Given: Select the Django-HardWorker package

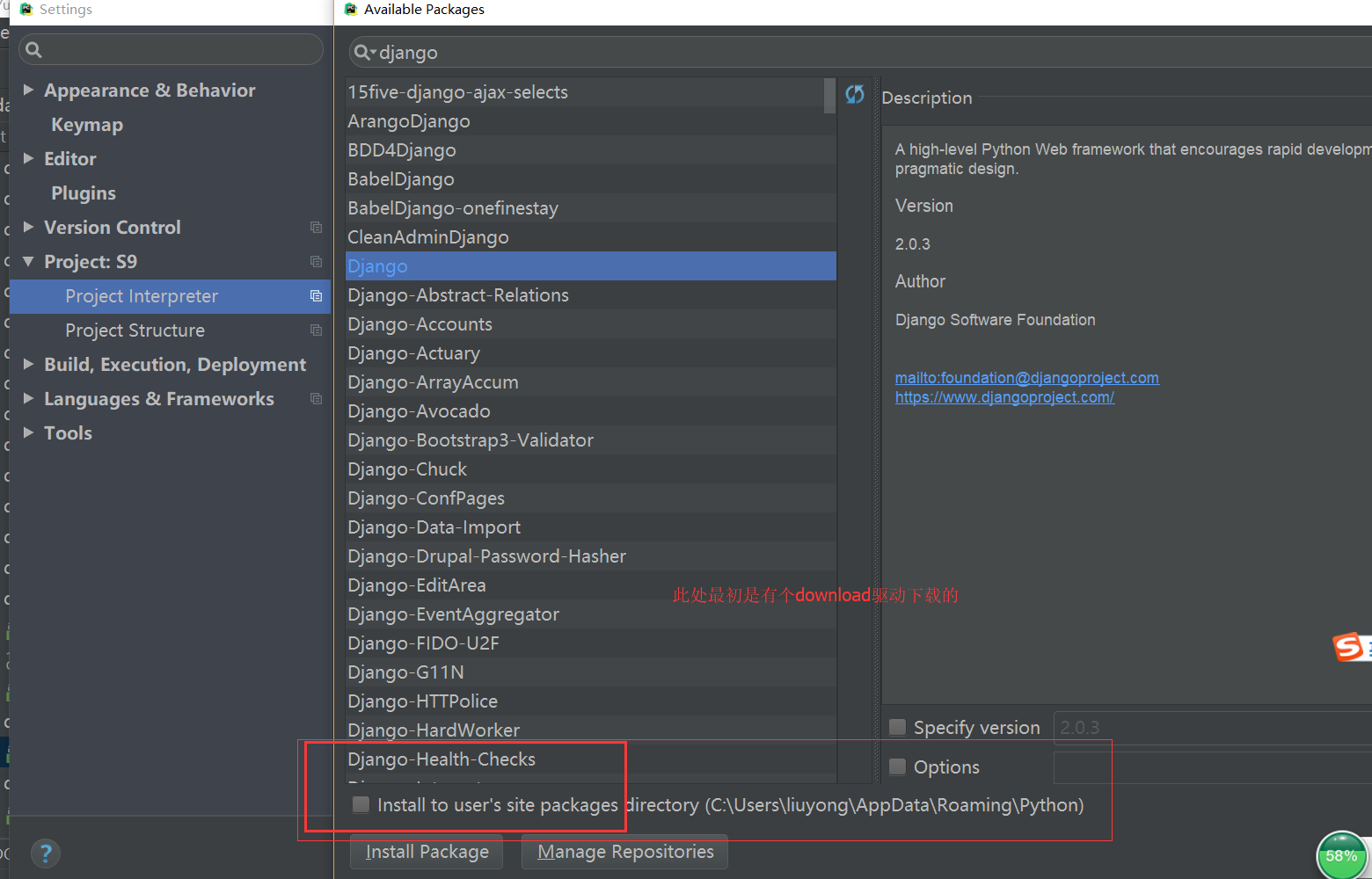Looking at the screenshot, I should [591, 730].
